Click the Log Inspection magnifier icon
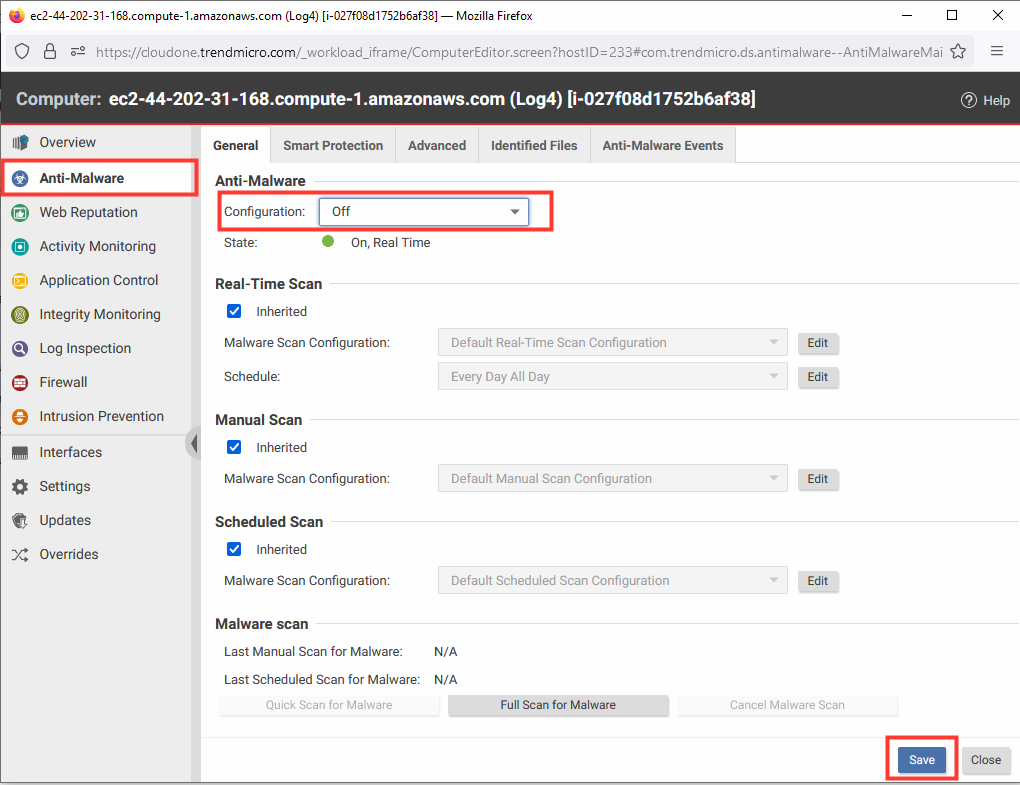The height and width of the screenshot is (785, 1020). (x=20, y=349)
